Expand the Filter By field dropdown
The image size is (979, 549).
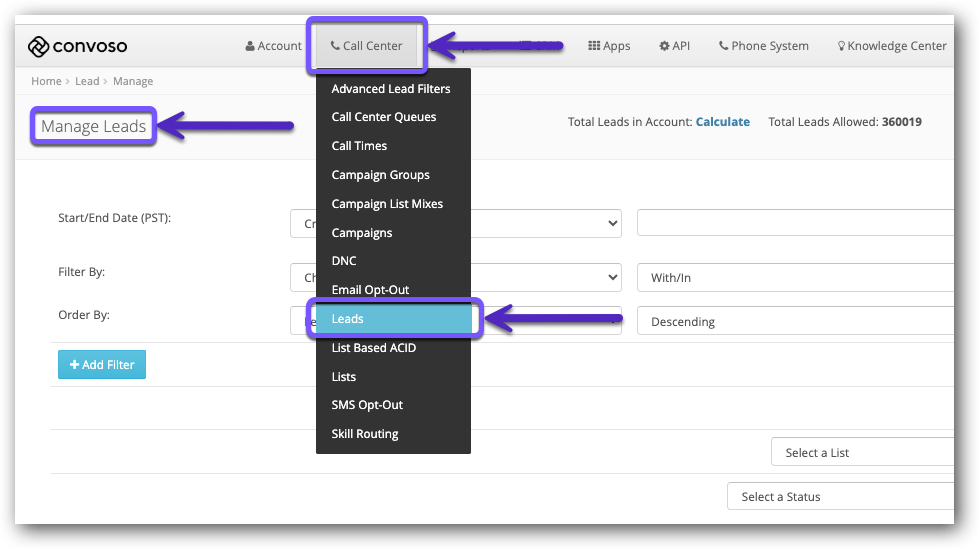[456, 277]
